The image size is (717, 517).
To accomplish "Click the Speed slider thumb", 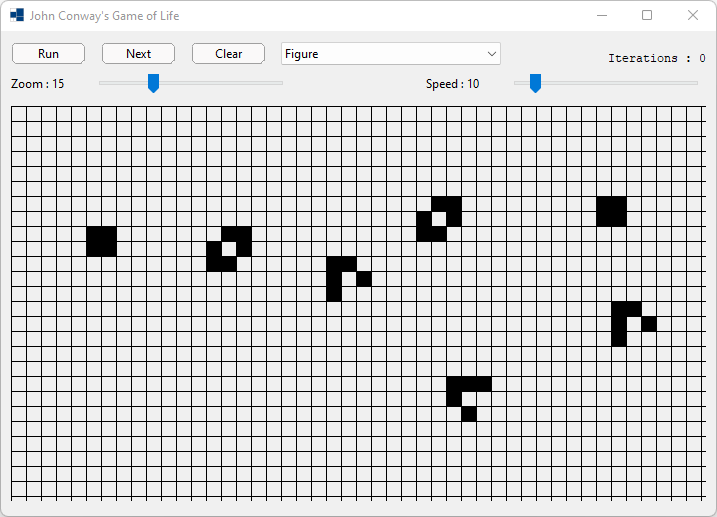I will tap(535, 83).
